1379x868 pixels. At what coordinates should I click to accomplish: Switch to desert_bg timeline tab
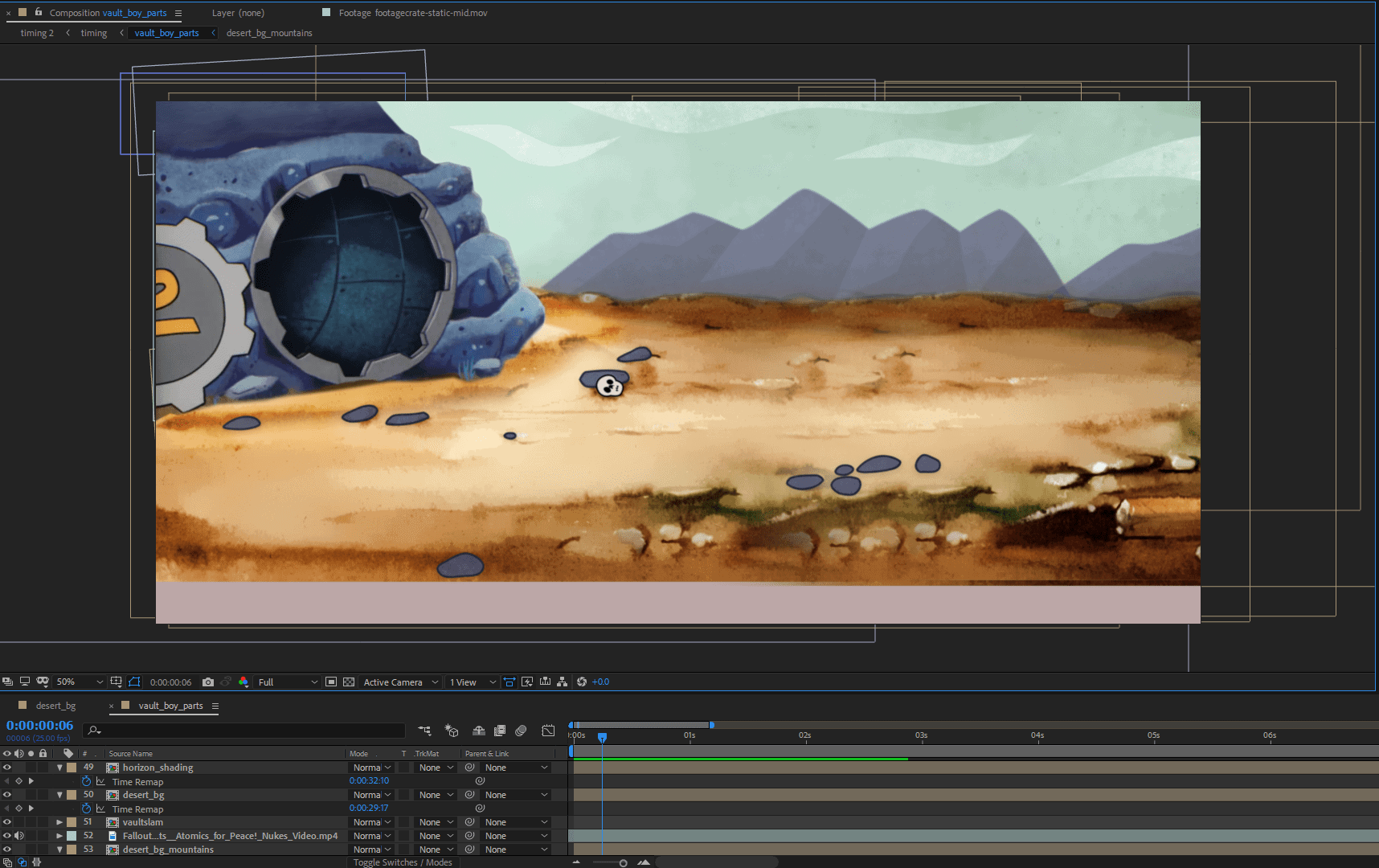pos(55,706)
